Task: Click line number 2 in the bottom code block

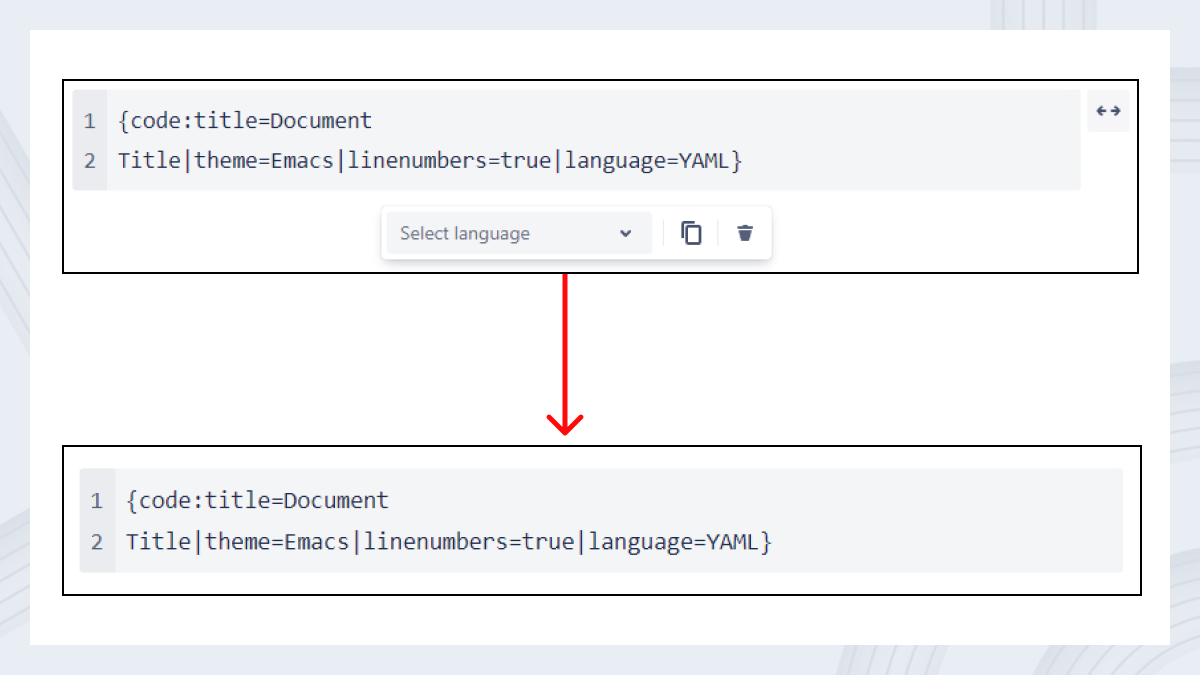Action: click(x=96, y=541)
